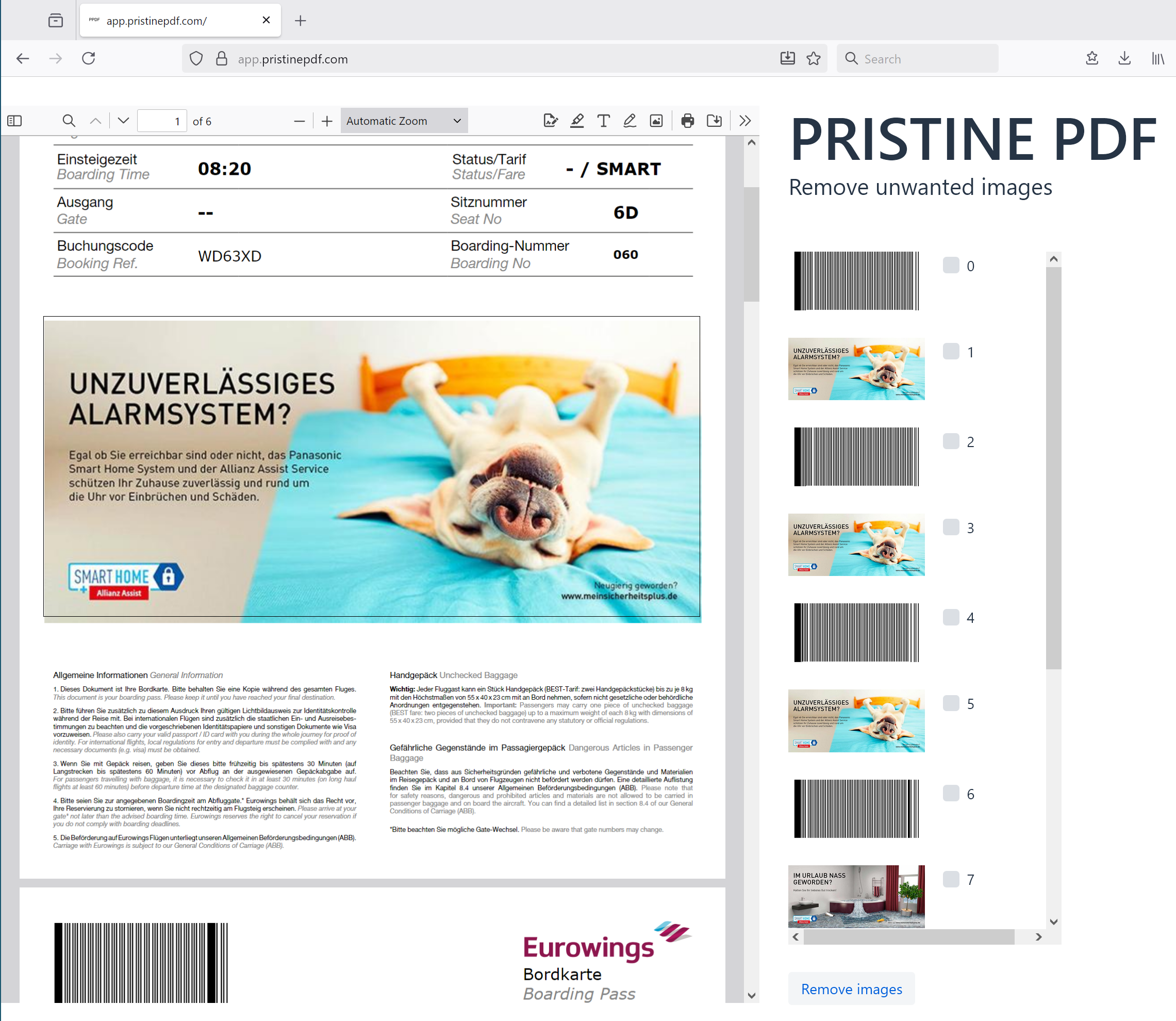Screen dimensions: 1176x1021
Task: Open the Automatic Zoom dropdown
Action: coord(403,121)
